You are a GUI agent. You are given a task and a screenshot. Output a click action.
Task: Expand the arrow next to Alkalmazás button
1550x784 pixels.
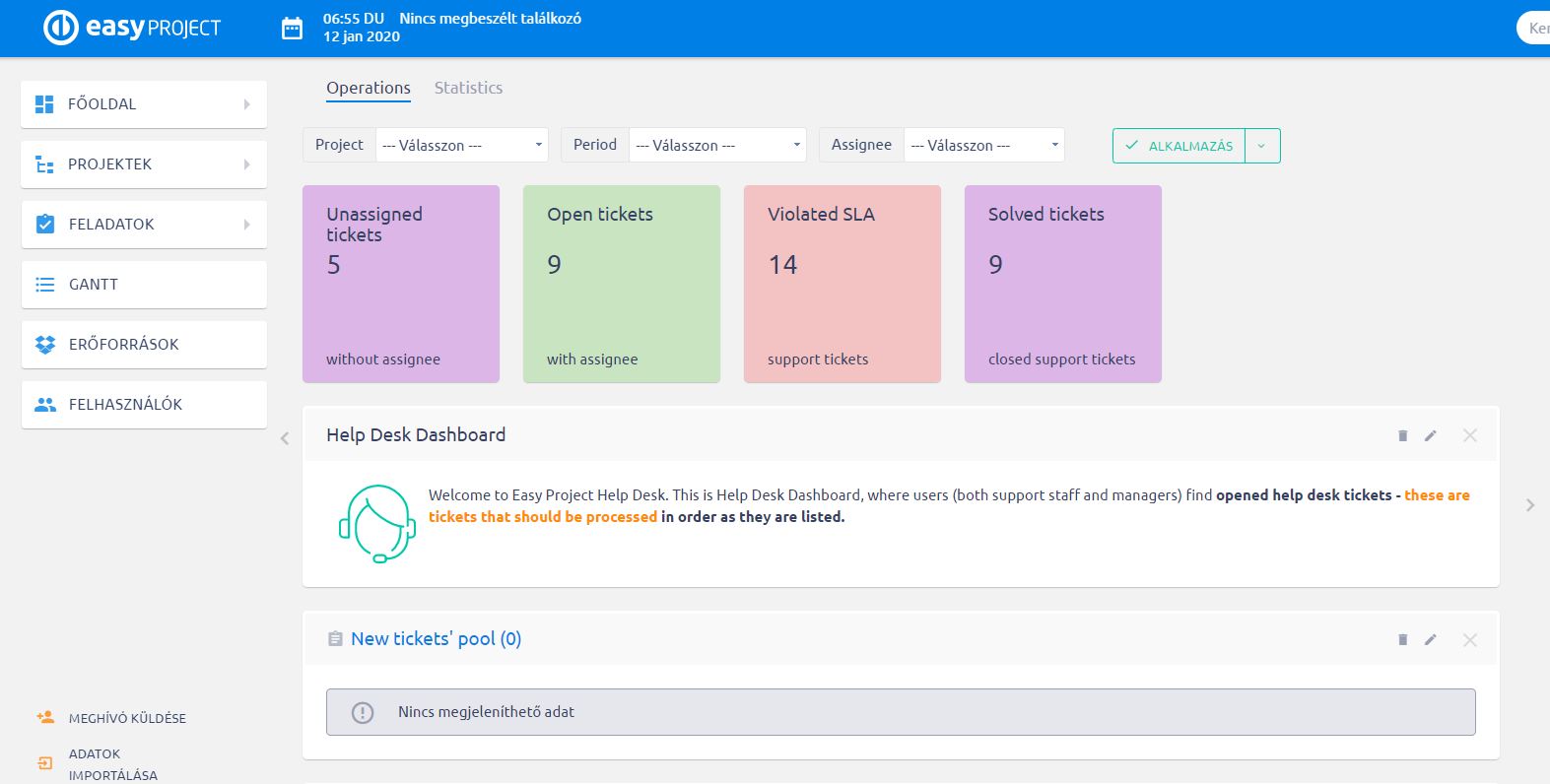point(1262,146)
